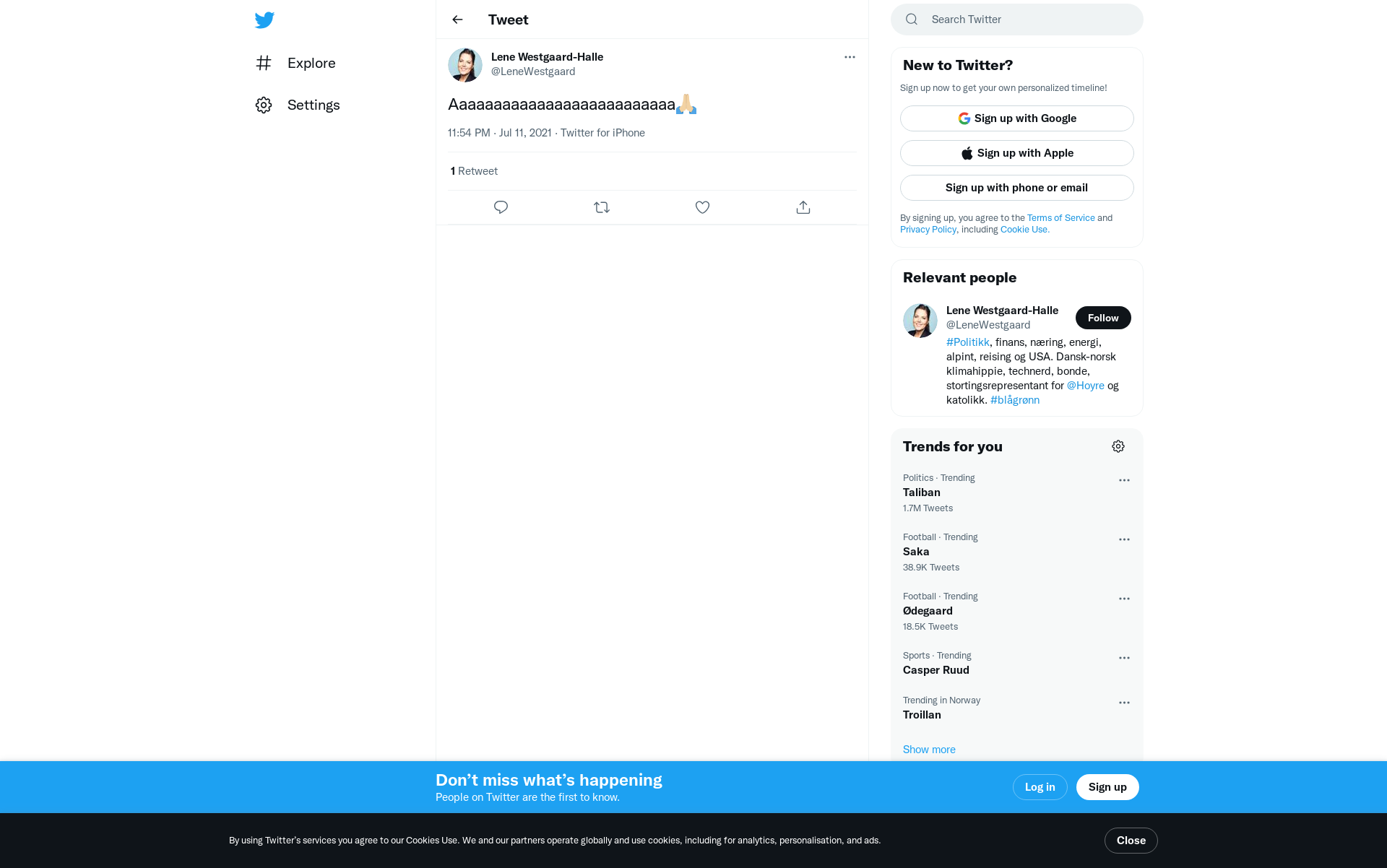Open more options for Saka trend

pyautogui.click(x=1124, y=539)
